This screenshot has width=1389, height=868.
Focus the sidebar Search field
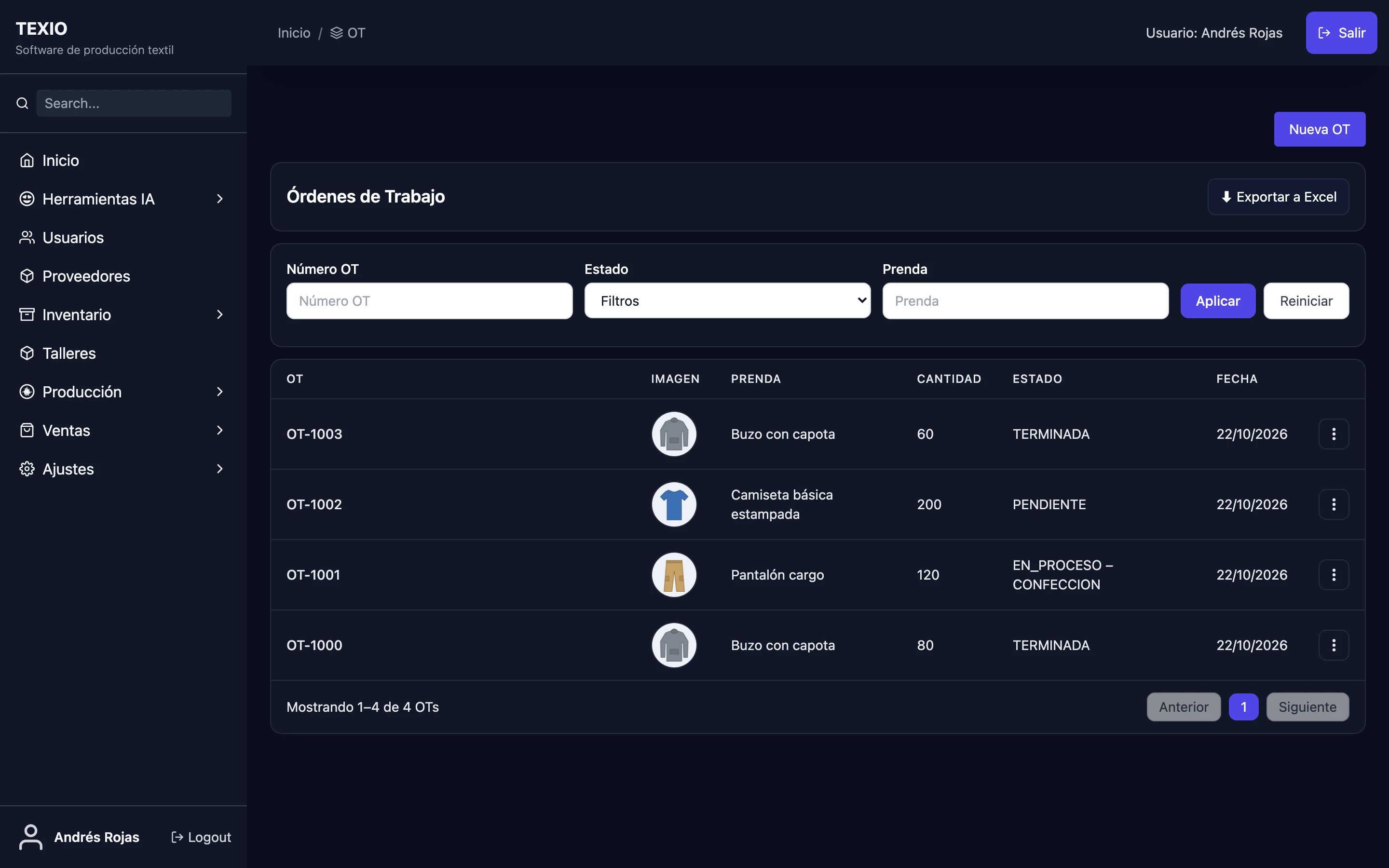coord(134,103)
